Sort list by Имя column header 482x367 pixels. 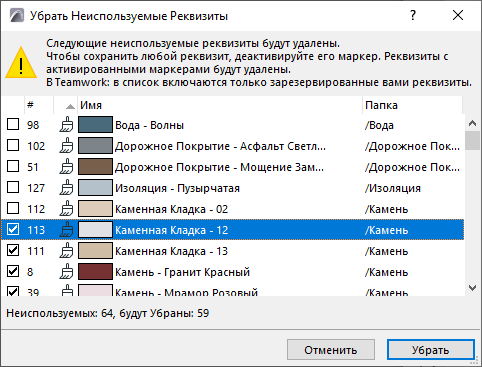(x=220, y=105)
